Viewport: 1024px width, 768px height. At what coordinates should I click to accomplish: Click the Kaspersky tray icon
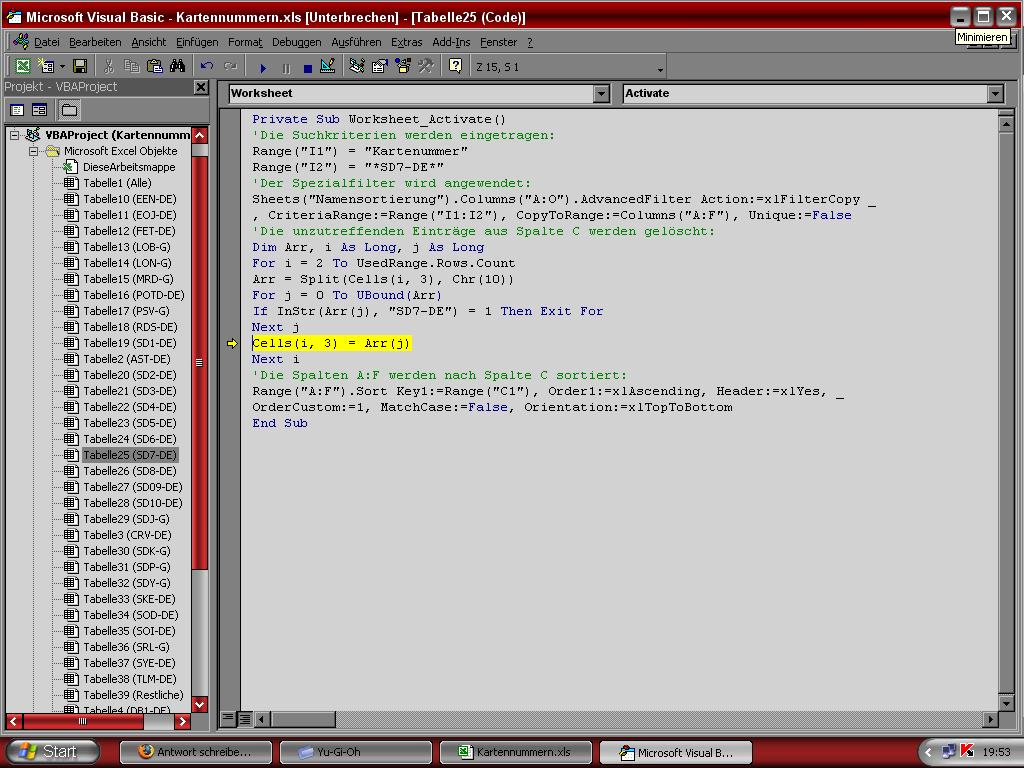[x=967, y=751]
